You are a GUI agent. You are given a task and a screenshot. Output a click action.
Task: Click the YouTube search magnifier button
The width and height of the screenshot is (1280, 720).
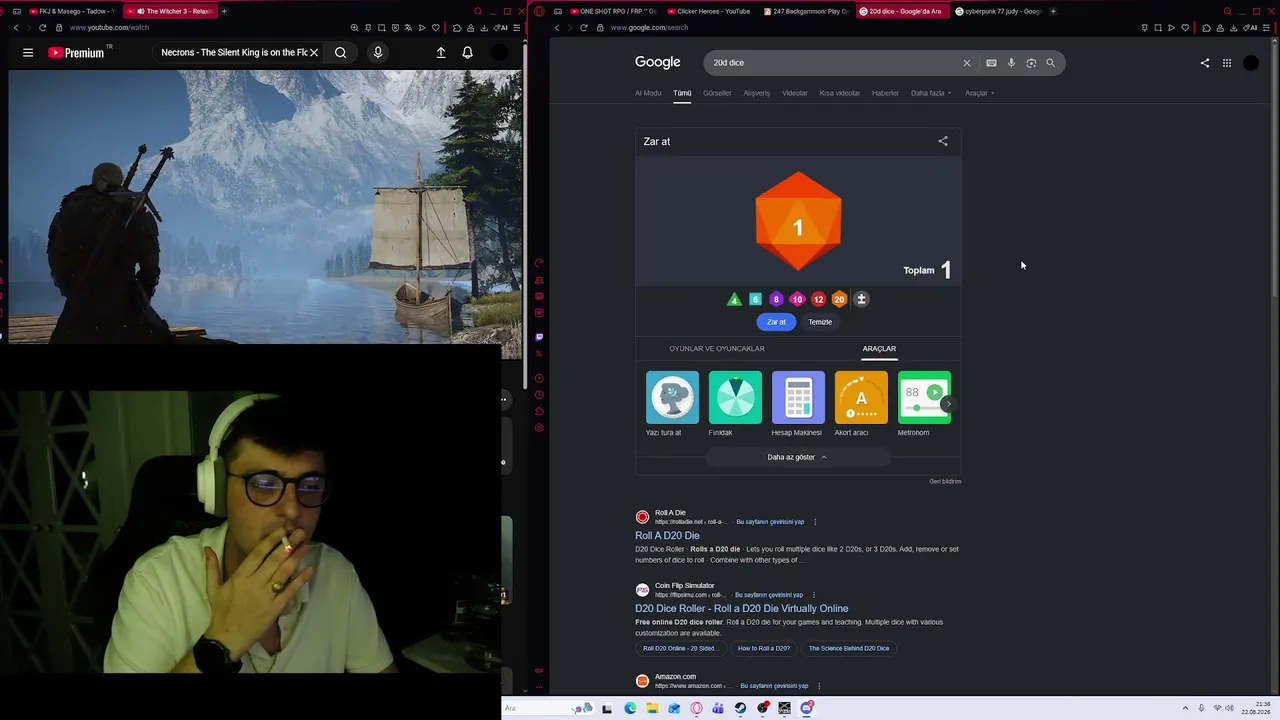click(341, 52)
